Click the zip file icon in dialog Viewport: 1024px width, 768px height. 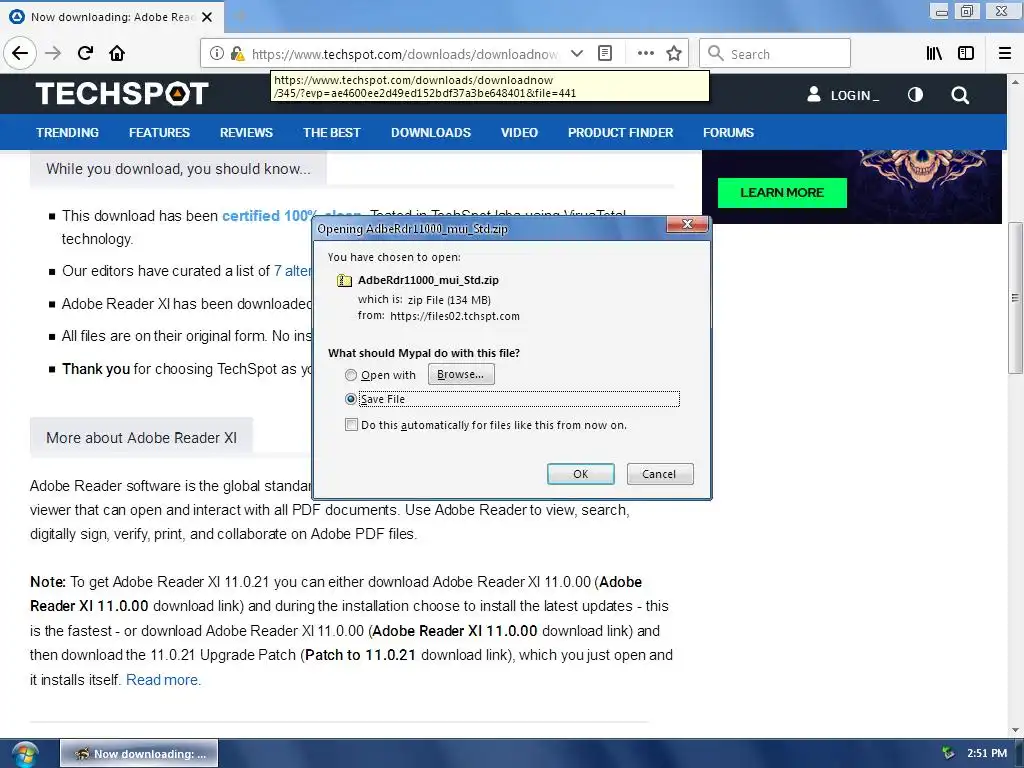pos(344,280)
